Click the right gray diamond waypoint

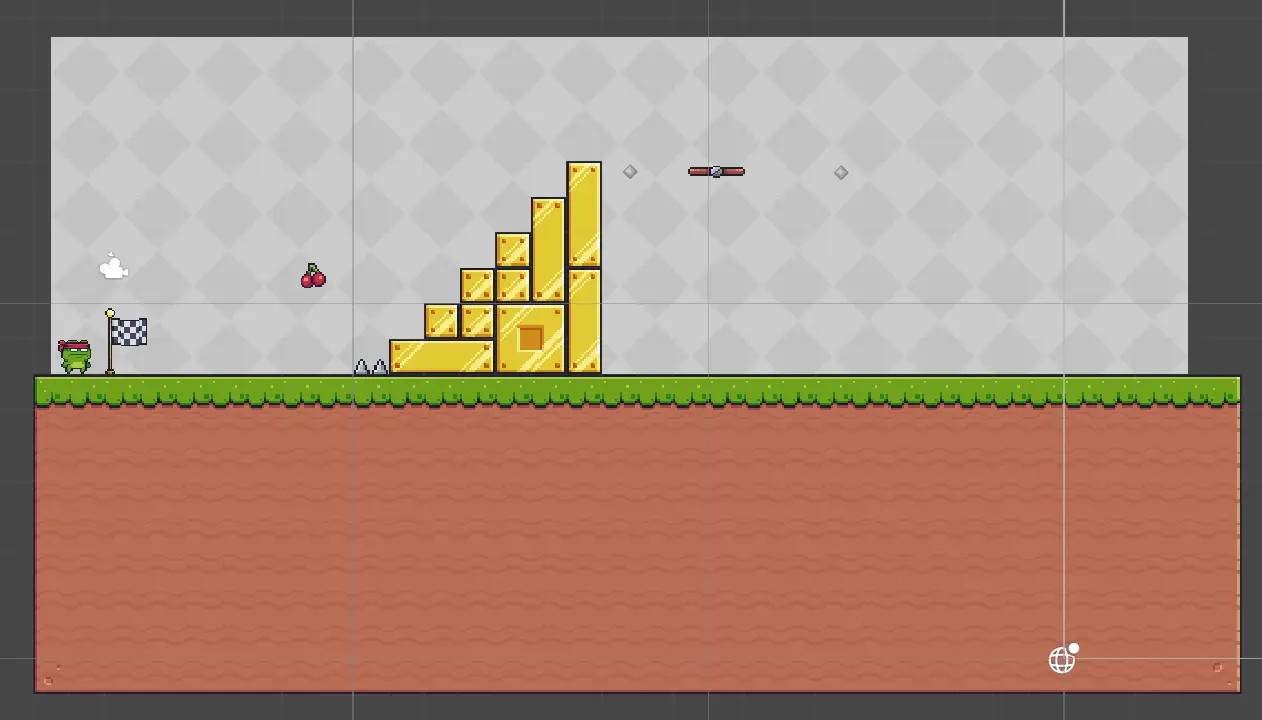click(x=841, y=173)
